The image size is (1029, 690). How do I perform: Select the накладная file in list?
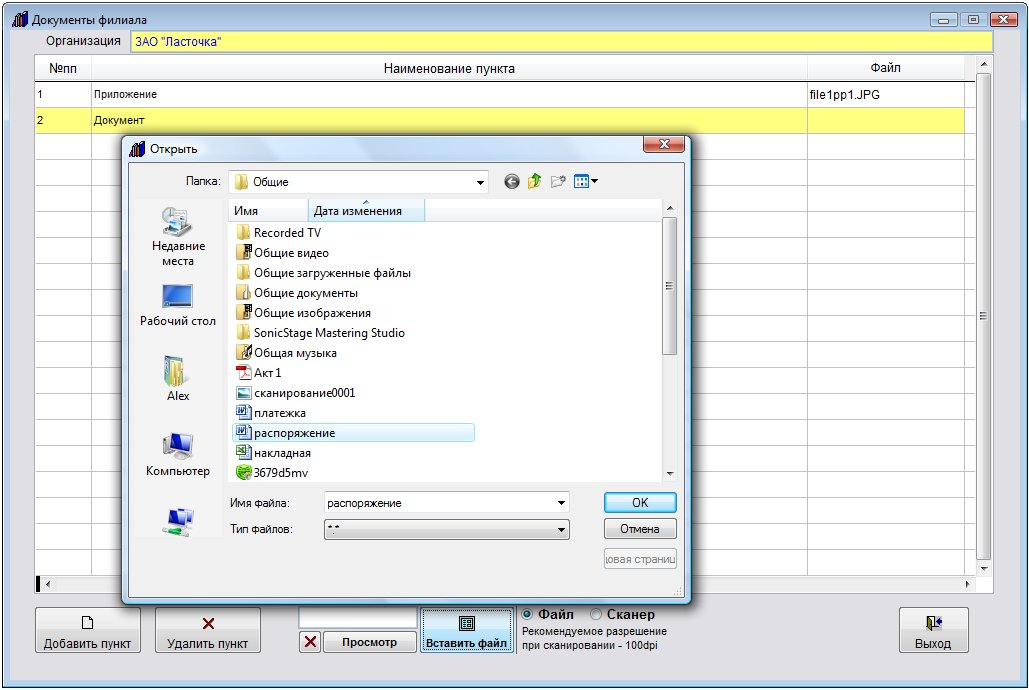tap(282, 453)
